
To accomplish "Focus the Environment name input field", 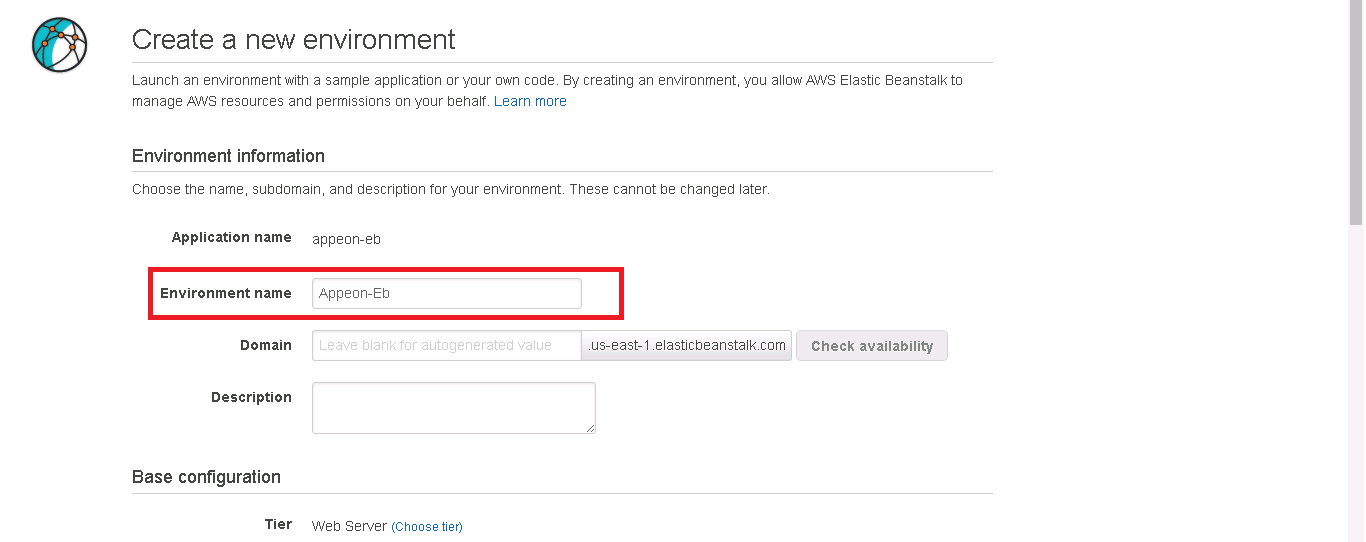I will click(446, 293).
